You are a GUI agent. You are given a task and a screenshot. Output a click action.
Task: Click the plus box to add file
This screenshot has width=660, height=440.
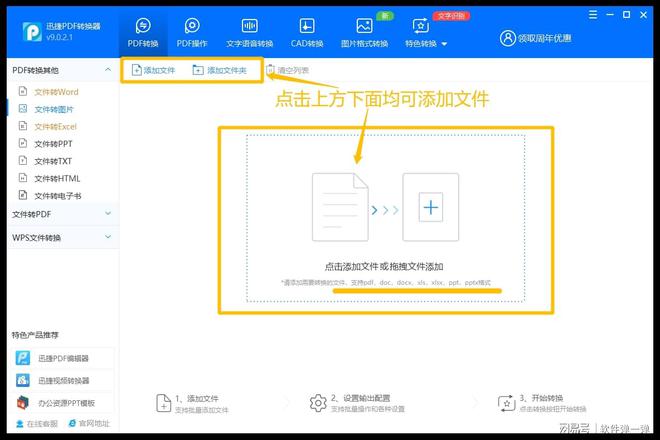pyautogui.click(x=431, y=207)
